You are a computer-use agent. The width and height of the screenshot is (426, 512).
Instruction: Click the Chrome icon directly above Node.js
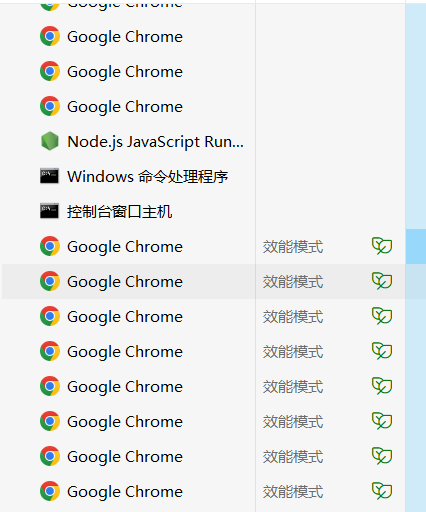pos(50,106)
